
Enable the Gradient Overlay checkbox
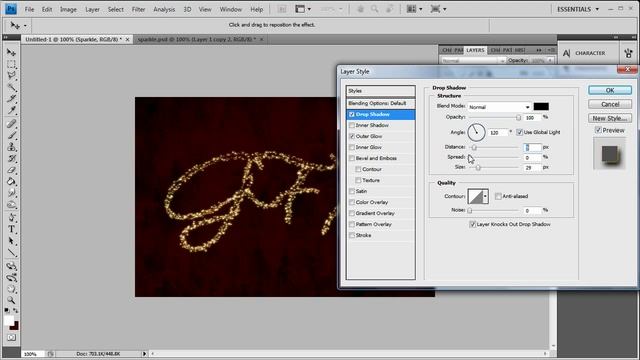[x=352, y=213]
